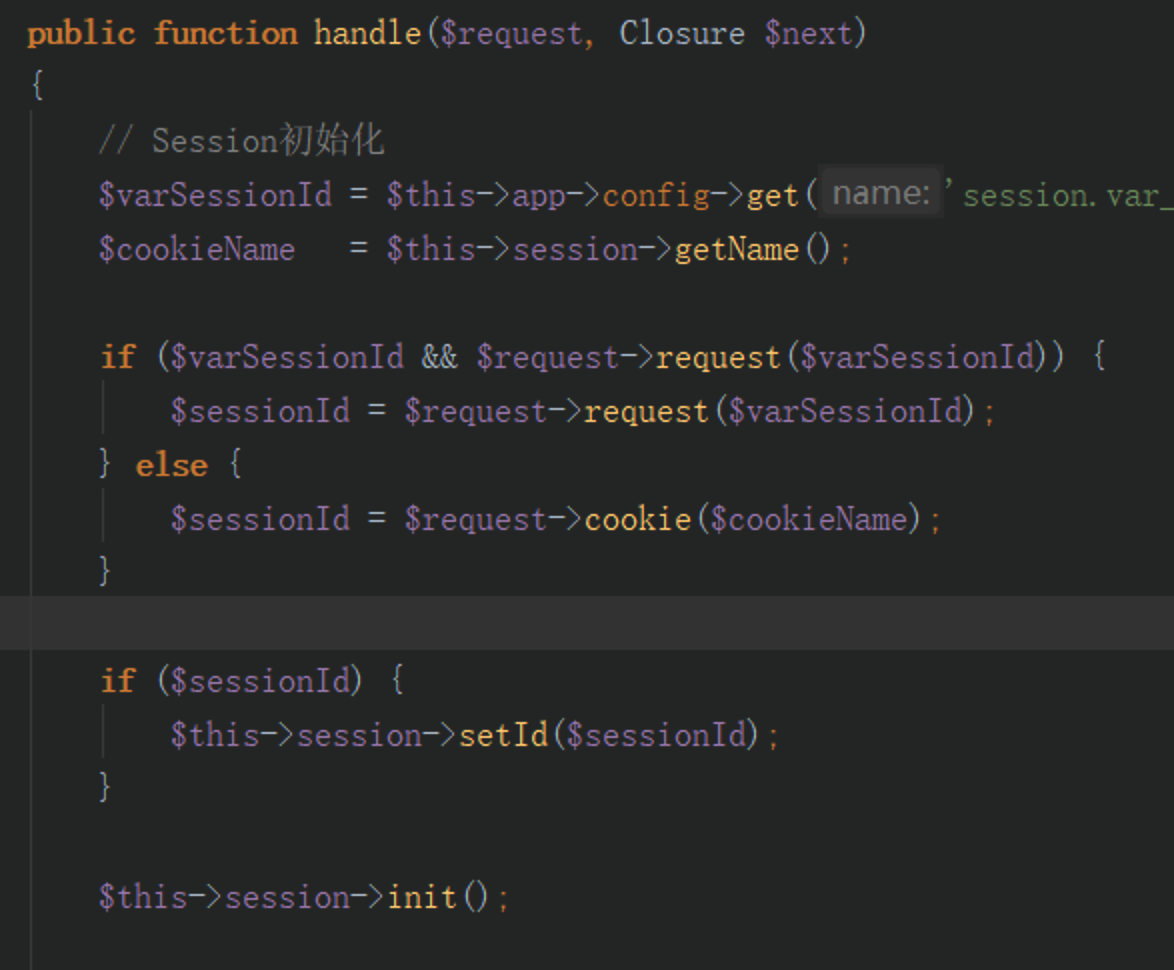Click the $next parameter
1174x970 pixels.
click(x=808, y=34)
